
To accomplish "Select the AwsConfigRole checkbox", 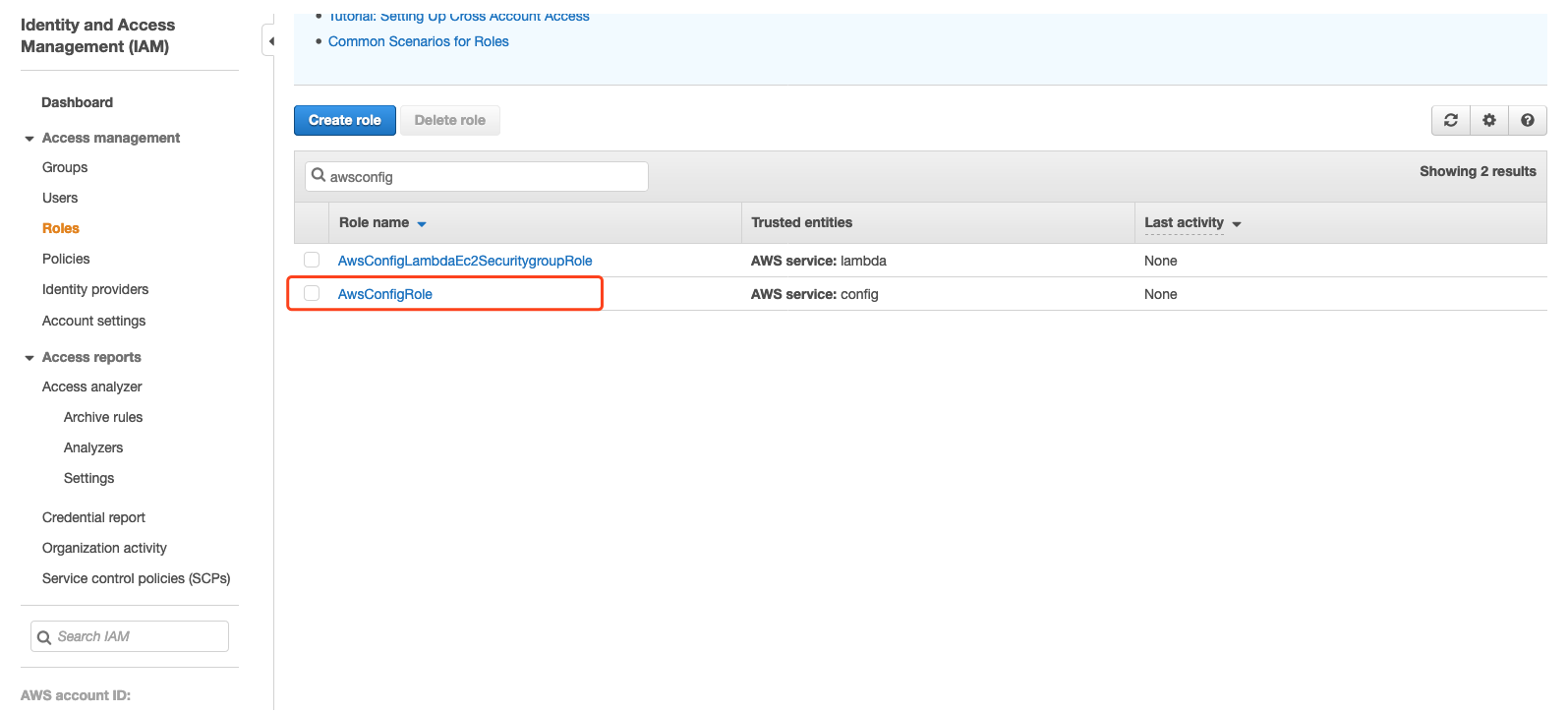I will click(312, 293).
